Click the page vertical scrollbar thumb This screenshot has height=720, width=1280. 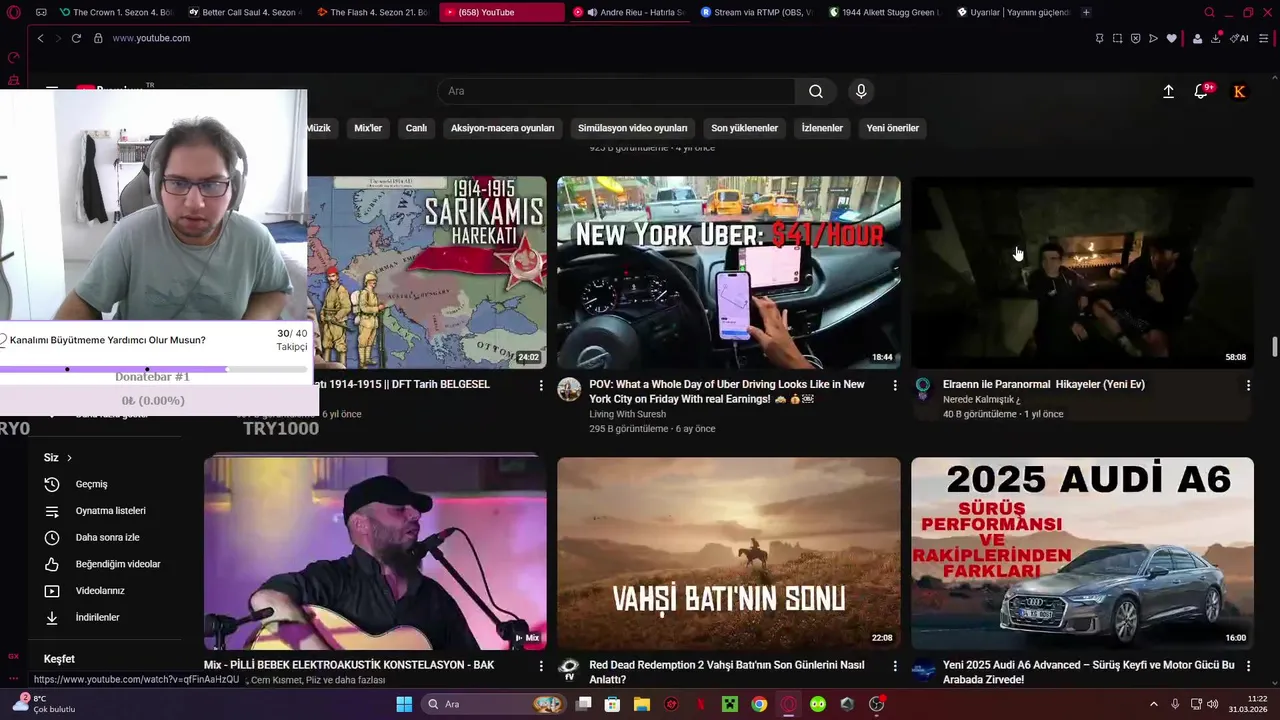click(x=1274, y=347)
